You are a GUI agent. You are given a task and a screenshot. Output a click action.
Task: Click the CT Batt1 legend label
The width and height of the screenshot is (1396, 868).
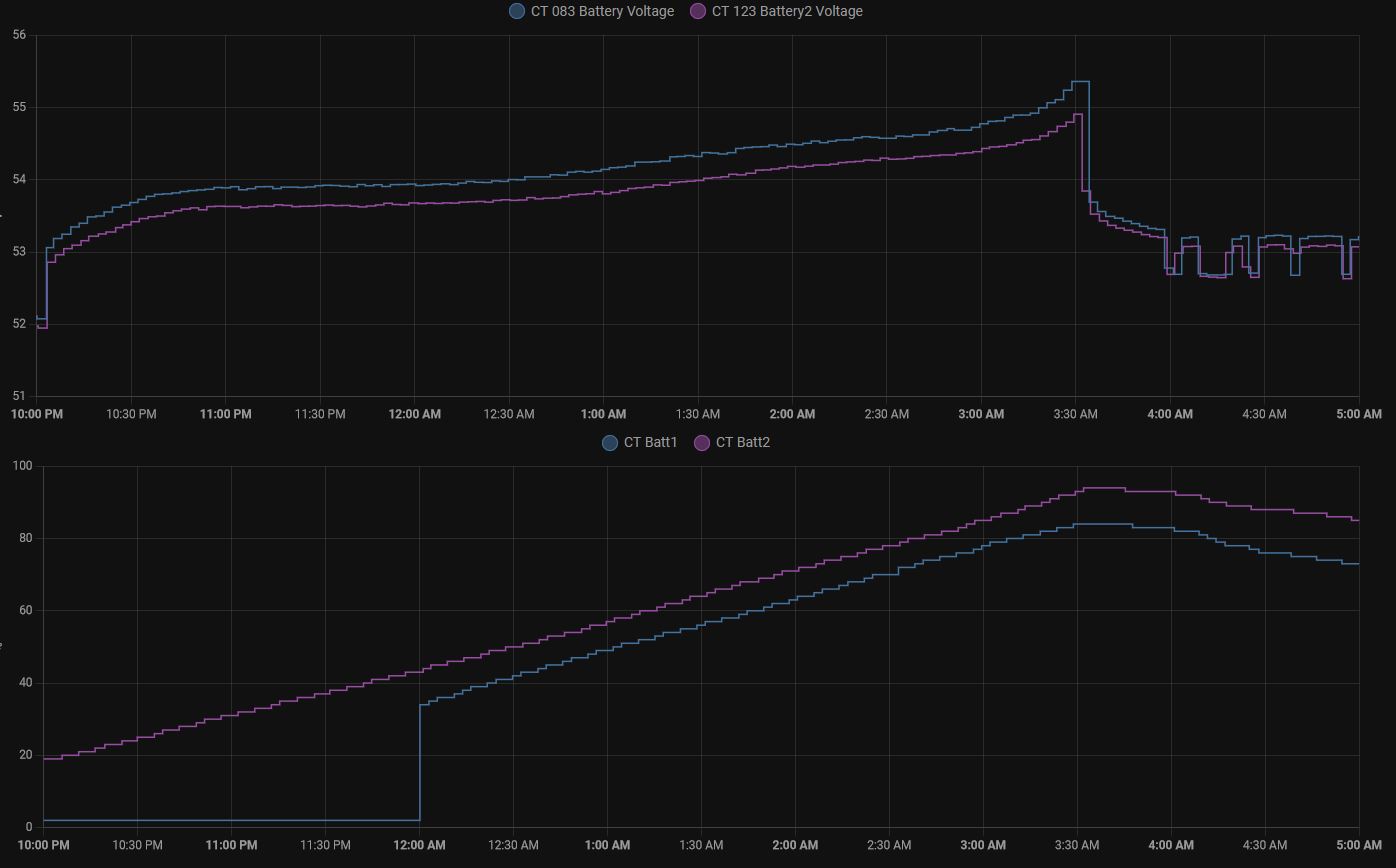tap(651, 442)
